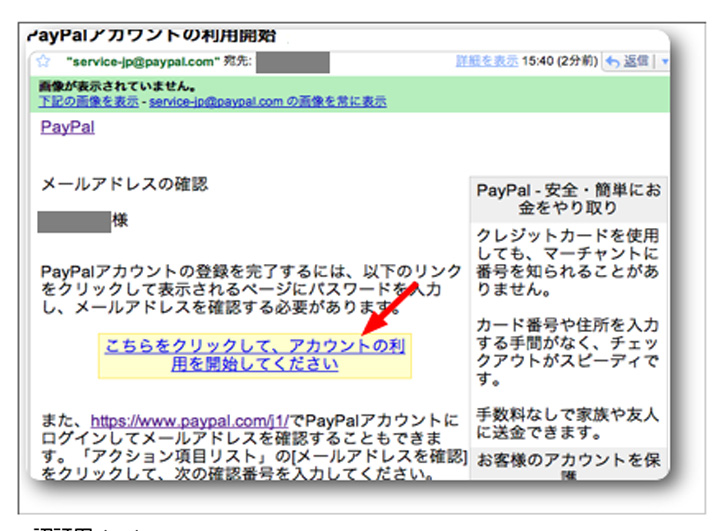
Task: Always show images from service-jp@paypal.com
Action: 268,101
